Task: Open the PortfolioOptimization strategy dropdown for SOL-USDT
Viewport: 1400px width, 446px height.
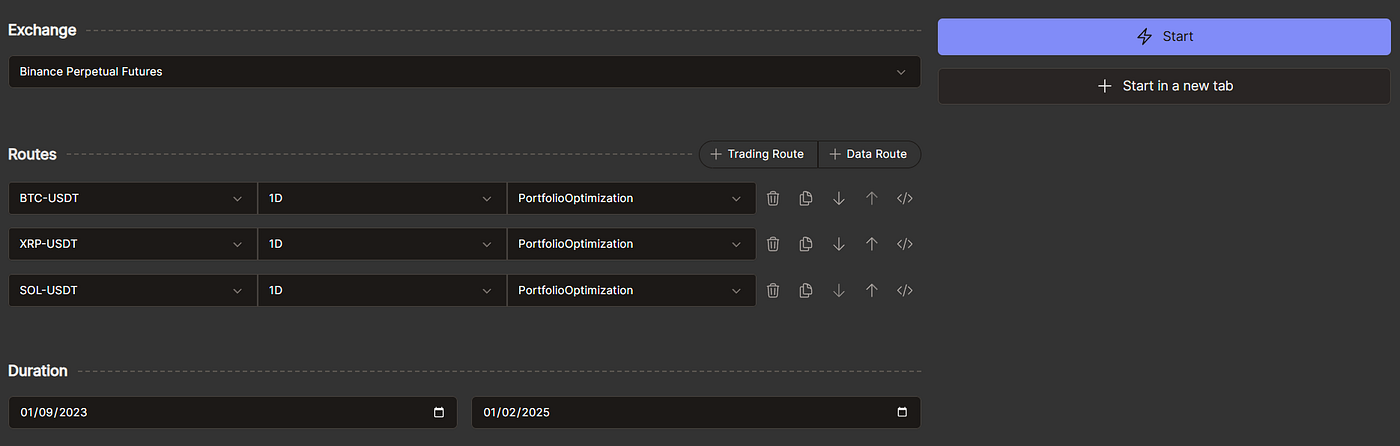Action: pos(631,290)
